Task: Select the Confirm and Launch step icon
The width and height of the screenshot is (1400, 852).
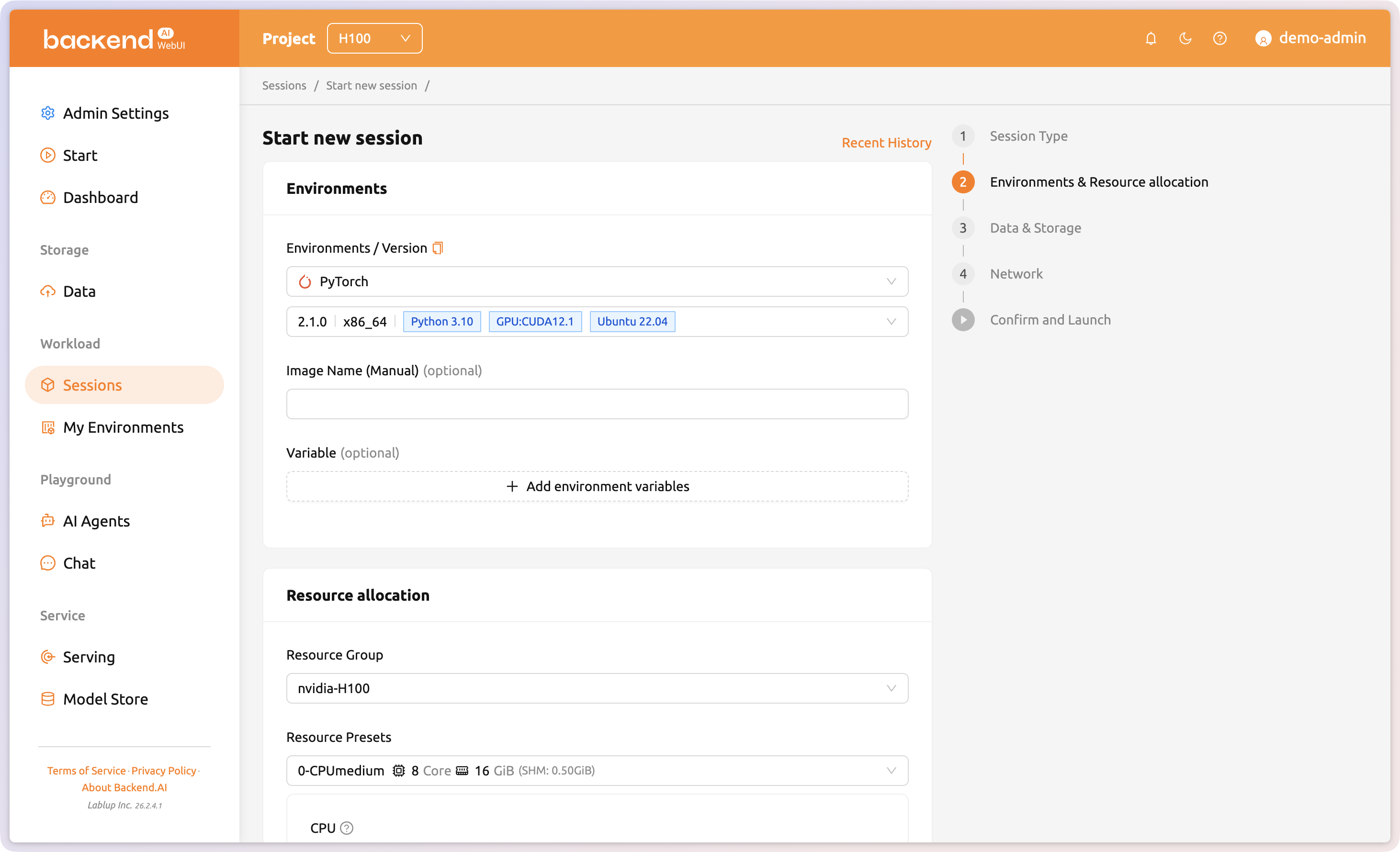Action: pos(963,320)
